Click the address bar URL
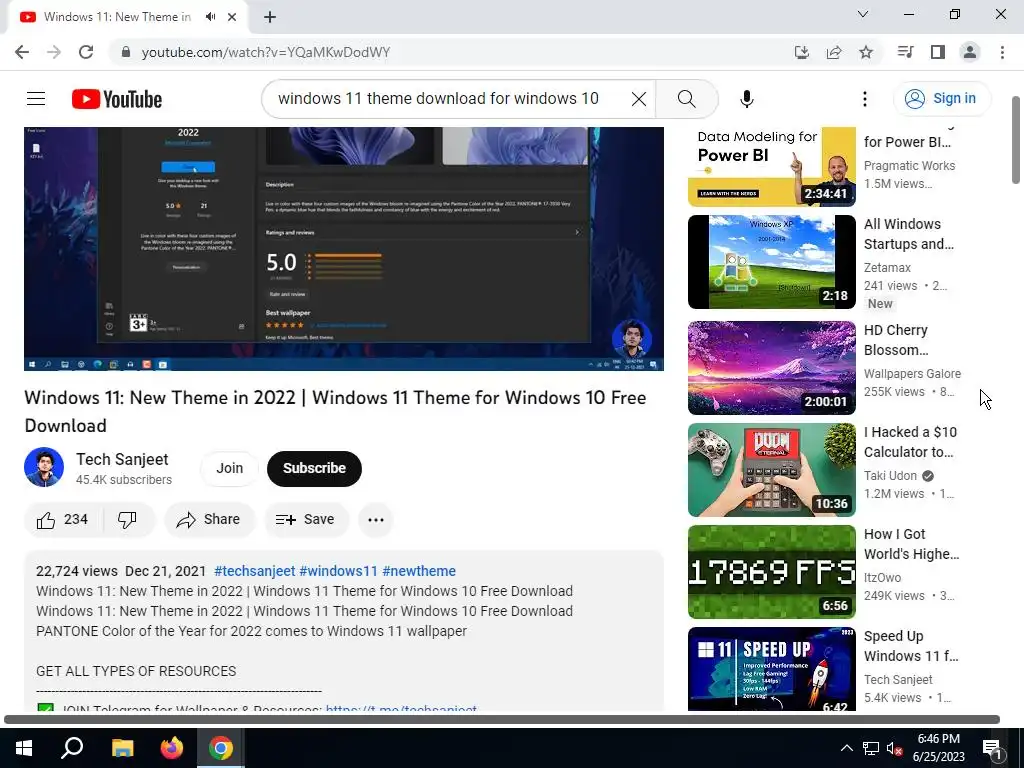1024x768 pixels. tap(265, 52)
